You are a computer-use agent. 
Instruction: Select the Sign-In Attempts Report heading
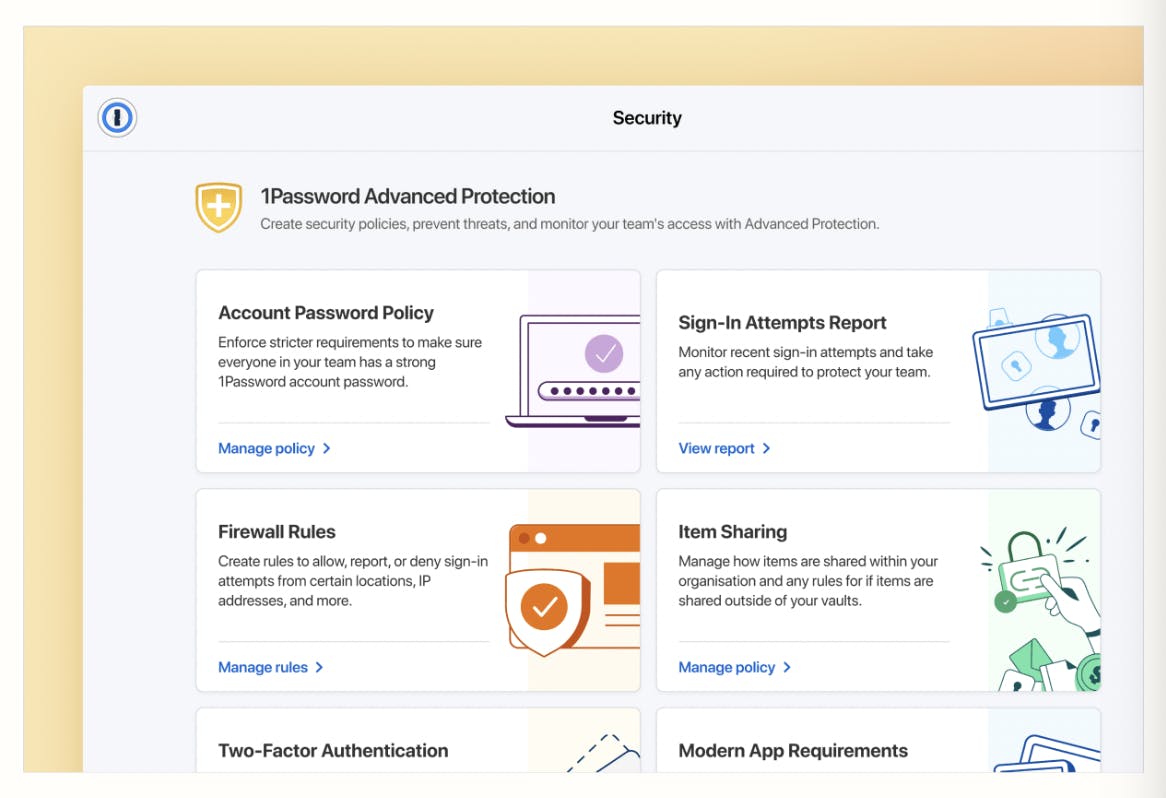[782, 323]
